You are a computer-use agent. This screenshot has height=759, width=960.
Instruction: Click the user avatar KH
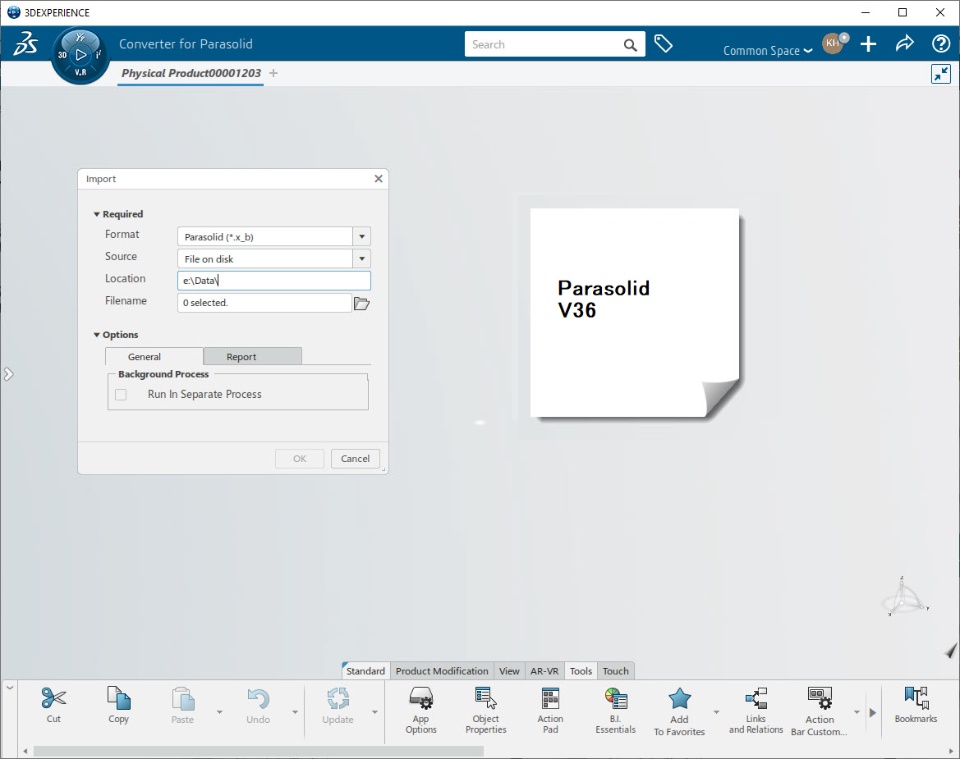pyautogui.click(x=833, y=43)
